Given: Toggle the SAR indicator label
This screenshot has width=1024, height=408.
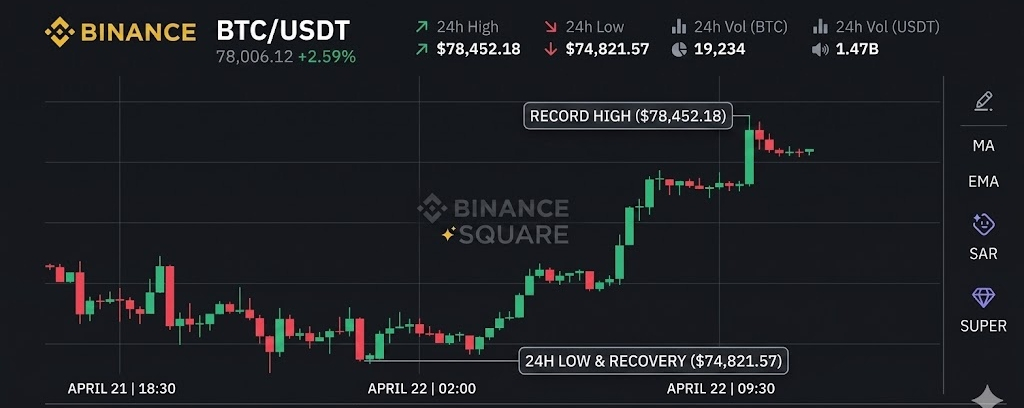Looking at the screenshot, I should tap(983, 254).
